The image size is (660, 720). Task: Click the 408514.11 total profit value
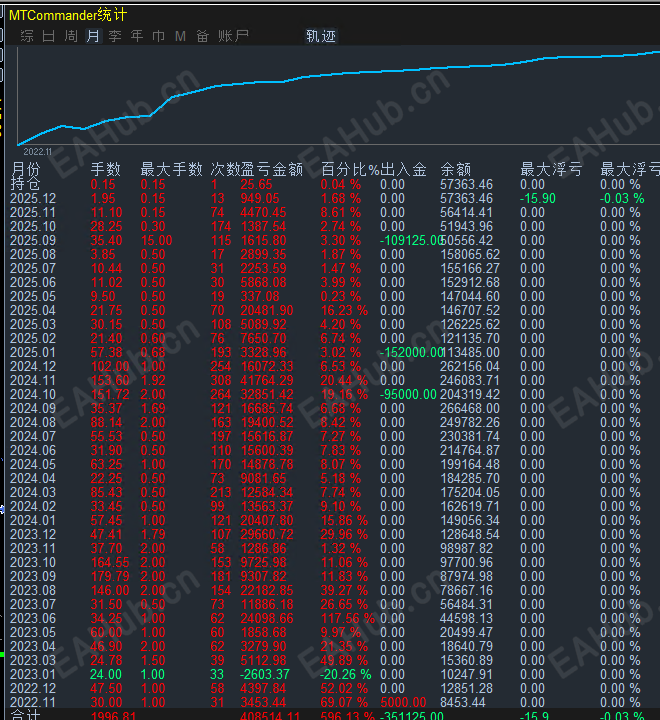tap(270, 715)
